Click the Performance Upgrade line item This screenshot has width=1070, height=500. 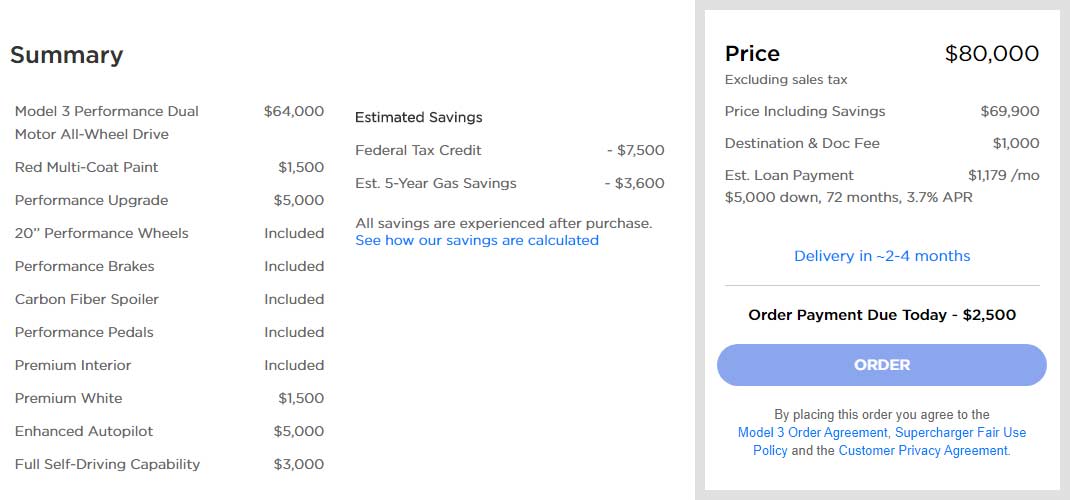click(x=91, y=200)
